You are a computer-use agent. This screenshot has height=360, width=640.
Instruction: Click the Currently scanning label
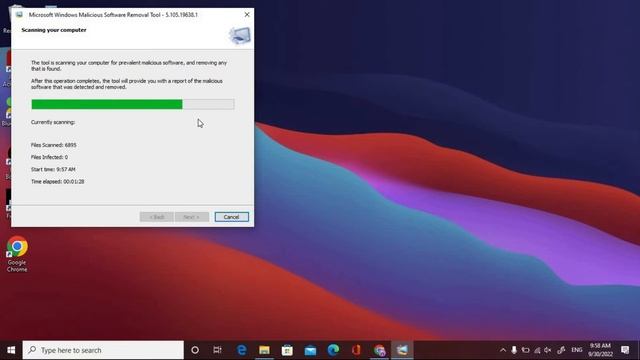click(x=53, y=122)
